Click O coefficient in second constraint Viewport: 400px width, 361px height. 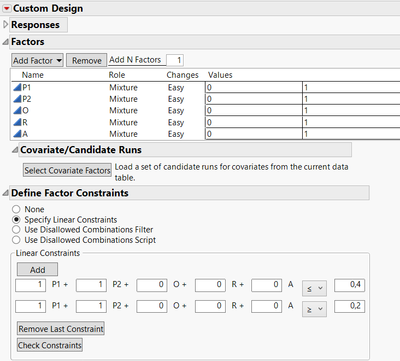click(x=152, y=306)
